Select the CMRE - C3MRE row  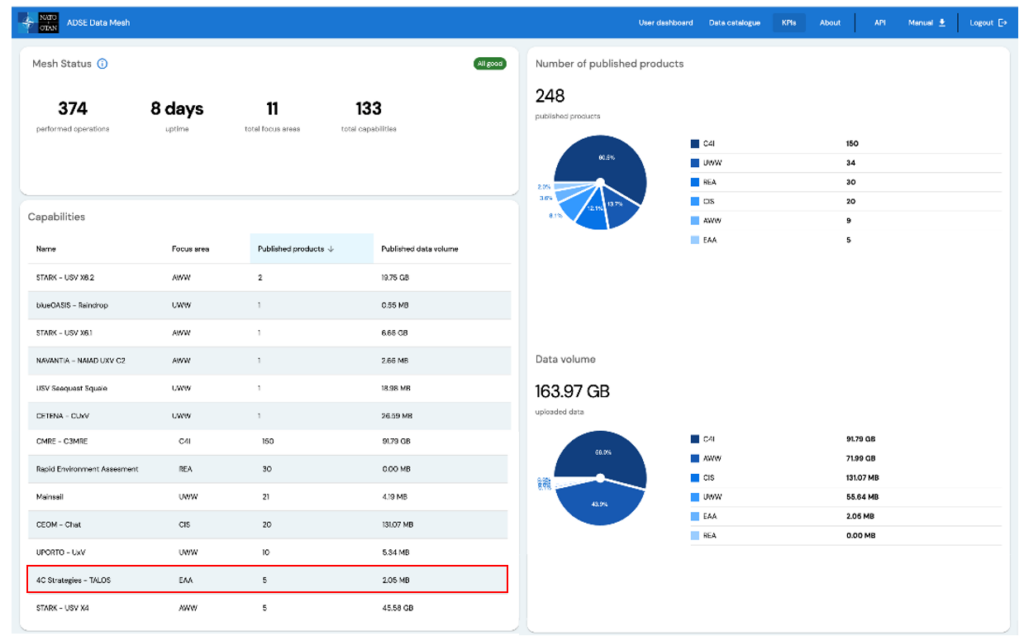coord(268,441)
